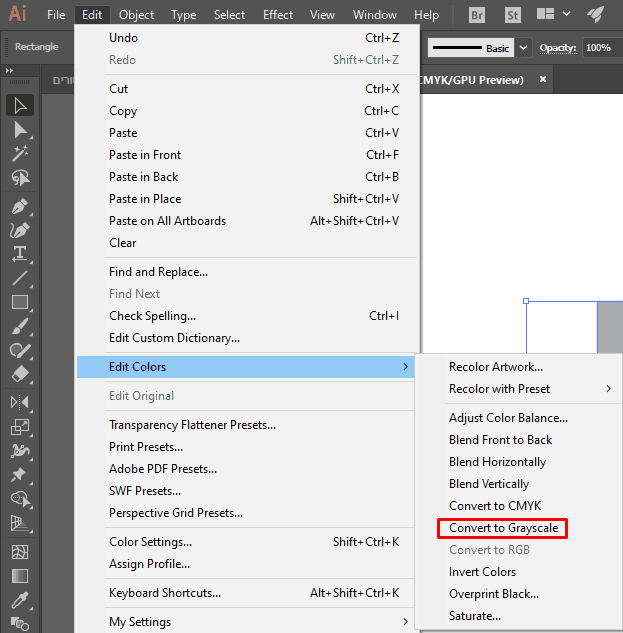Choose Find and Replace...
Viewport: 623px width, 633px height.
click(x=247, y=272)
